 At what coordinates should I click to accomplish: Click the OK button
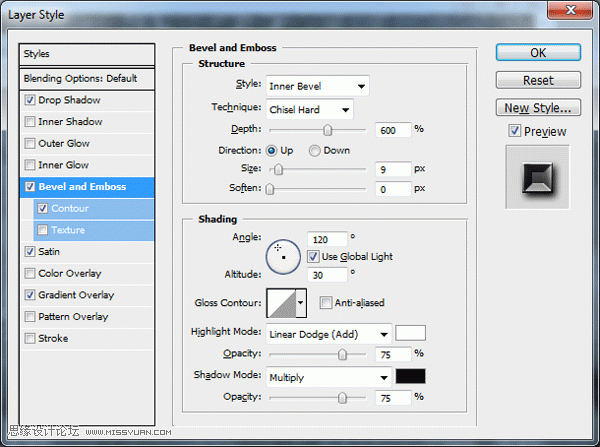pyautogui.click(x=538, y=52)
